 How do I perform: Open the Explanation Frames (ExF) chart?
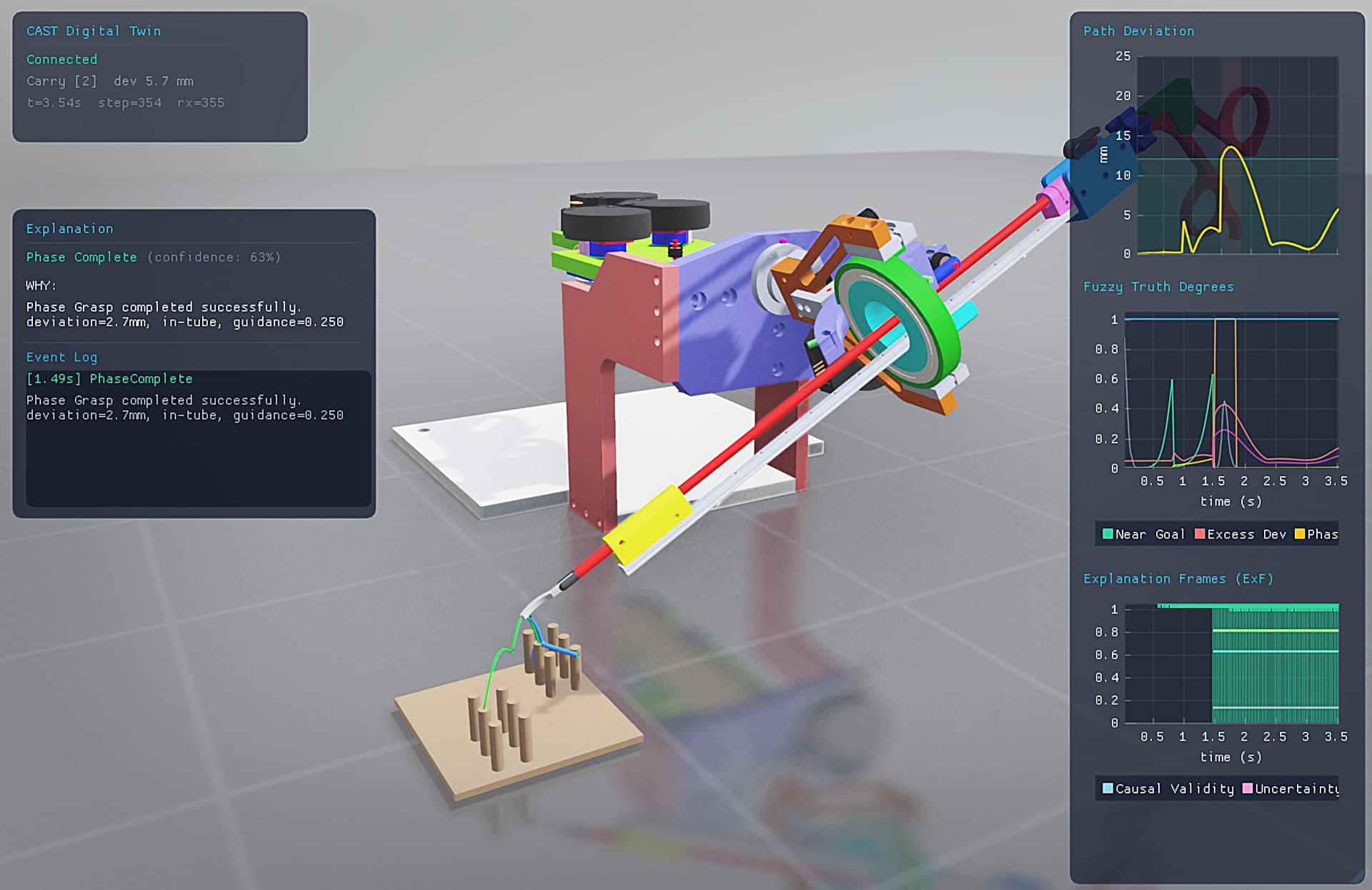pyautogui.click(x=1177, y=579)
